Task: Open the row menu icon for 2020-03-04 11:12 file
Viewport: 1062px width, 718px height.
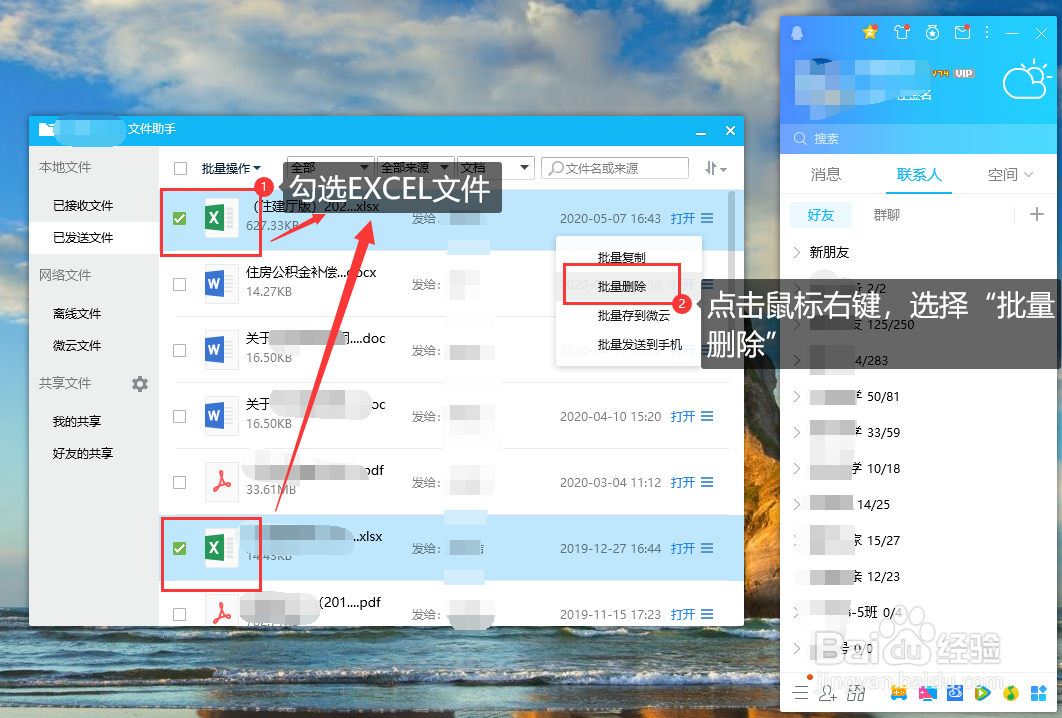Action: (707, 482)
